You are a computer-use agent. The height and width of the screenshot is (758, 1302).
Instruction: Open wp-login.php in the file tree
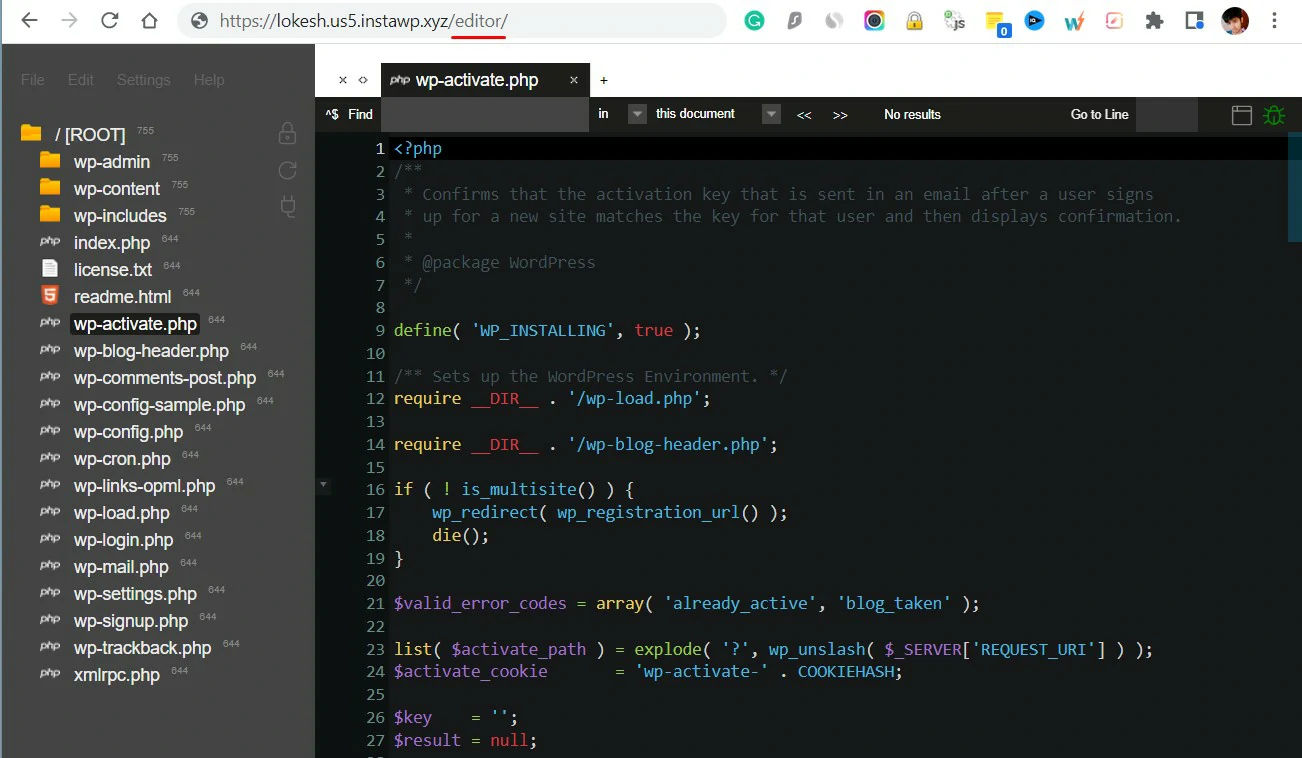coord(123,539)
